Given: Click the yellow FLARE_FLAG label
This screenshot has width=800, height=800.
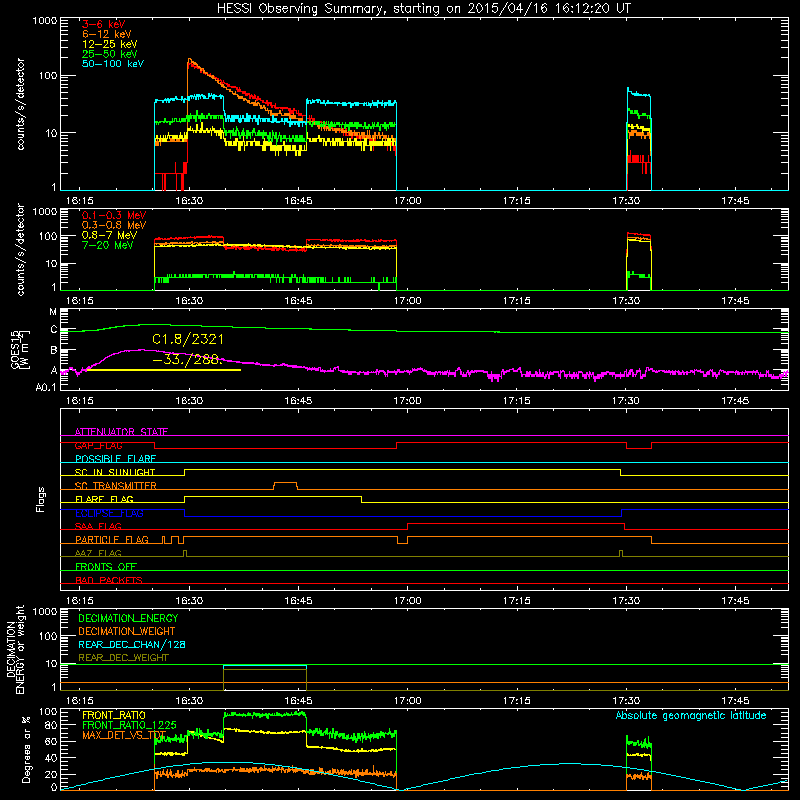Looking at the screenshot, I should (x=104, y=499).
